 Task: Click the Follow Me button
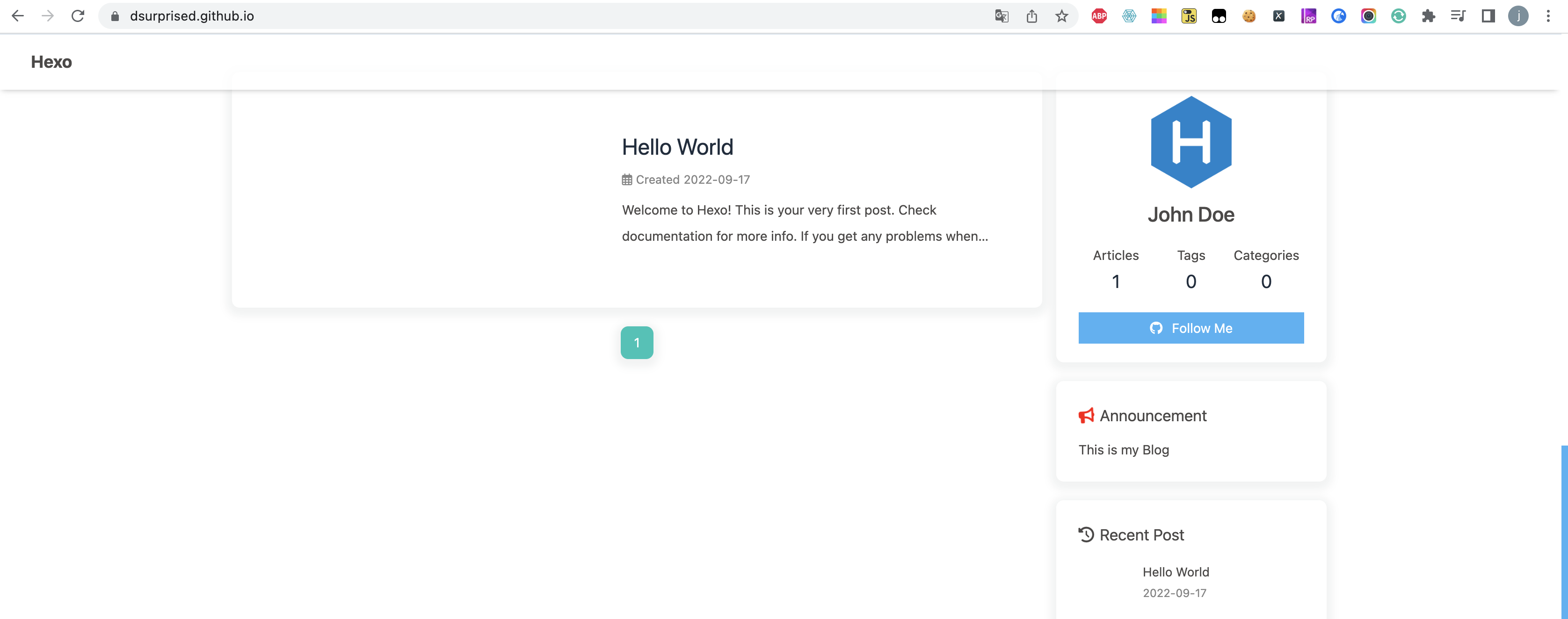tap(1191, 328)
